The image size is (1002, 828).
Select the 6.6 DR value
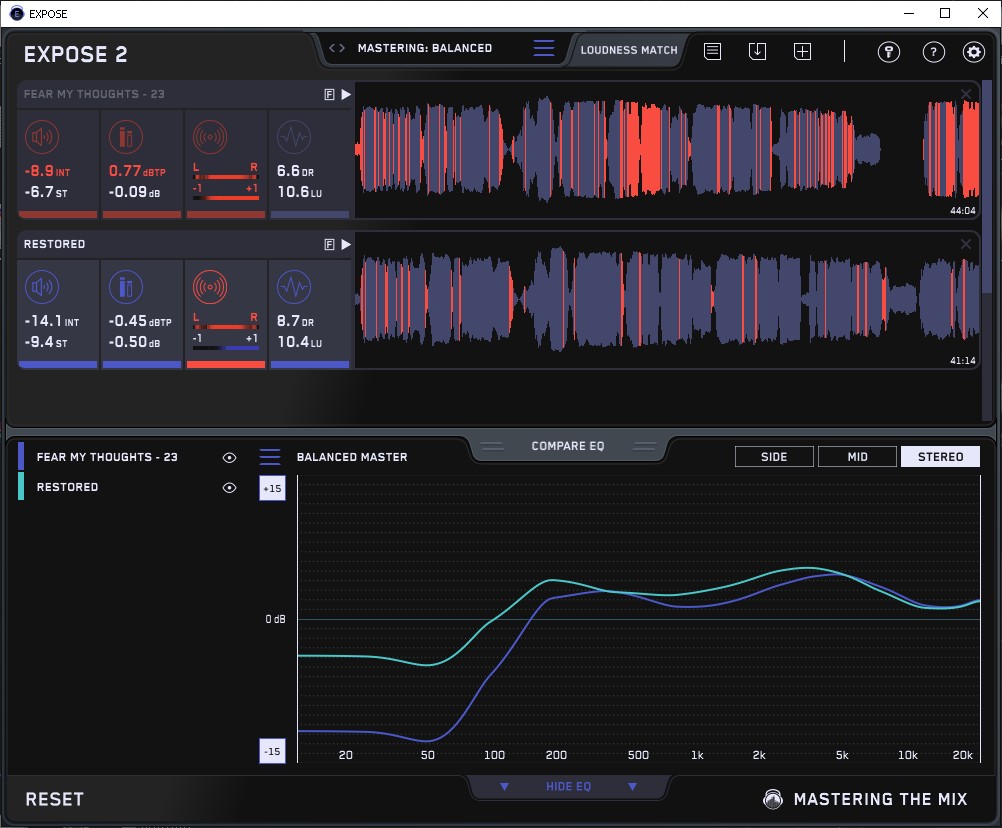click(x=295, y=171)
